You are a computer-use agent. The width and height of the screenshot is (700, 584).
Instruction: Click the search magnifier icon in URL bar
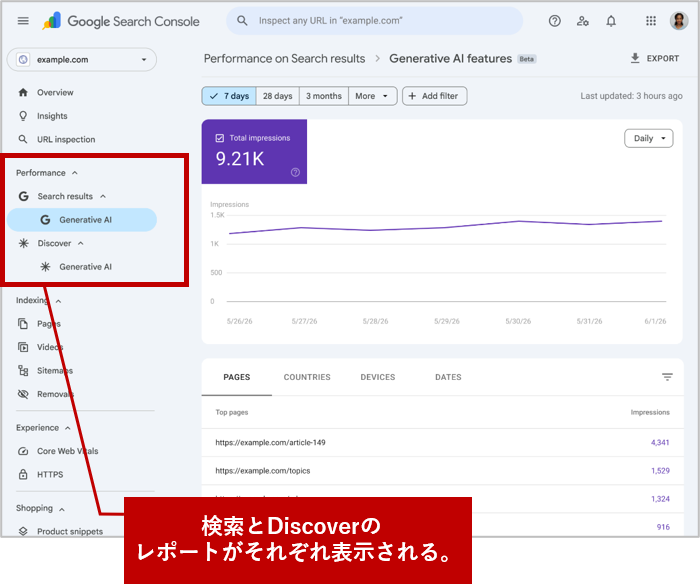(x=242, y=21)
